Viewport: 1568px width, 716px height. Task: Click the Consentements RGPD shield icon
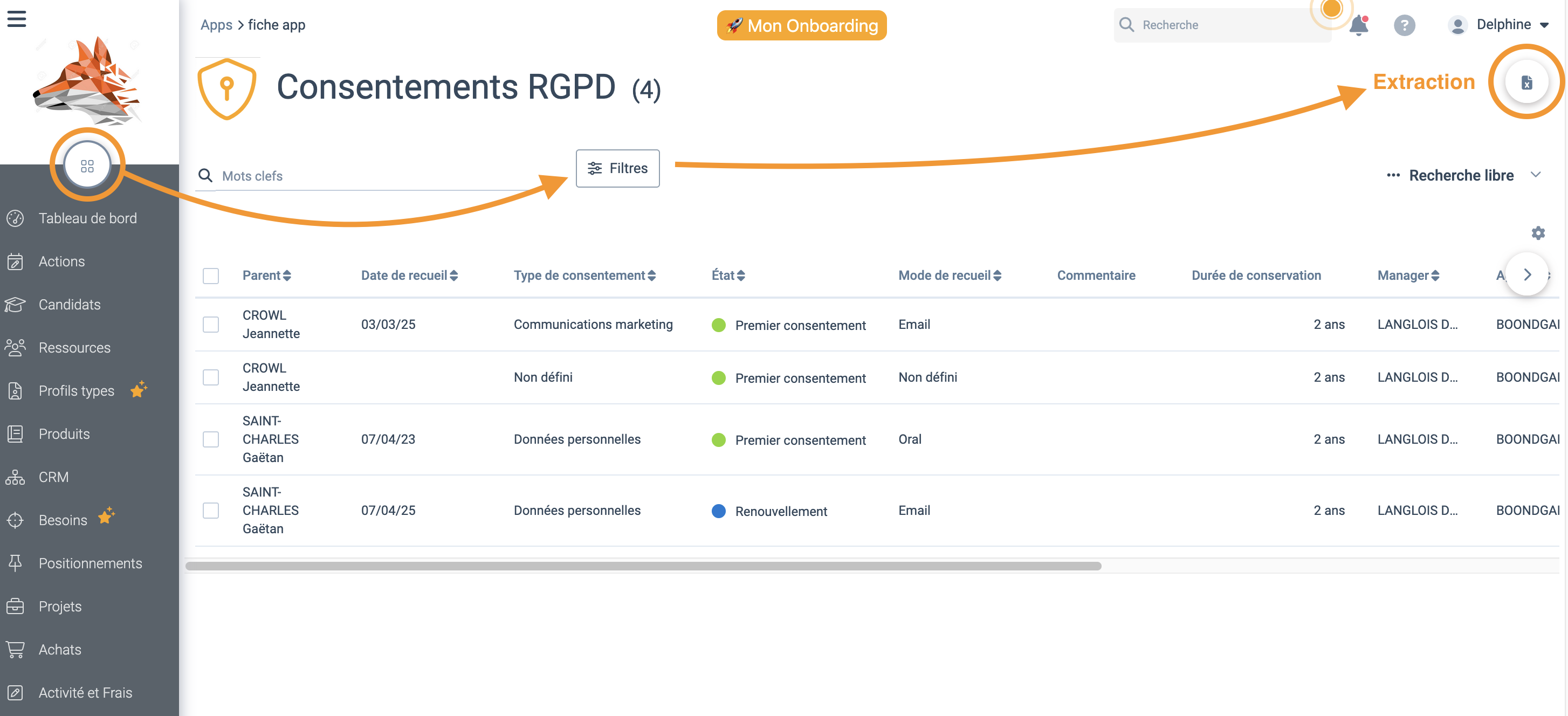pos(226,89)
